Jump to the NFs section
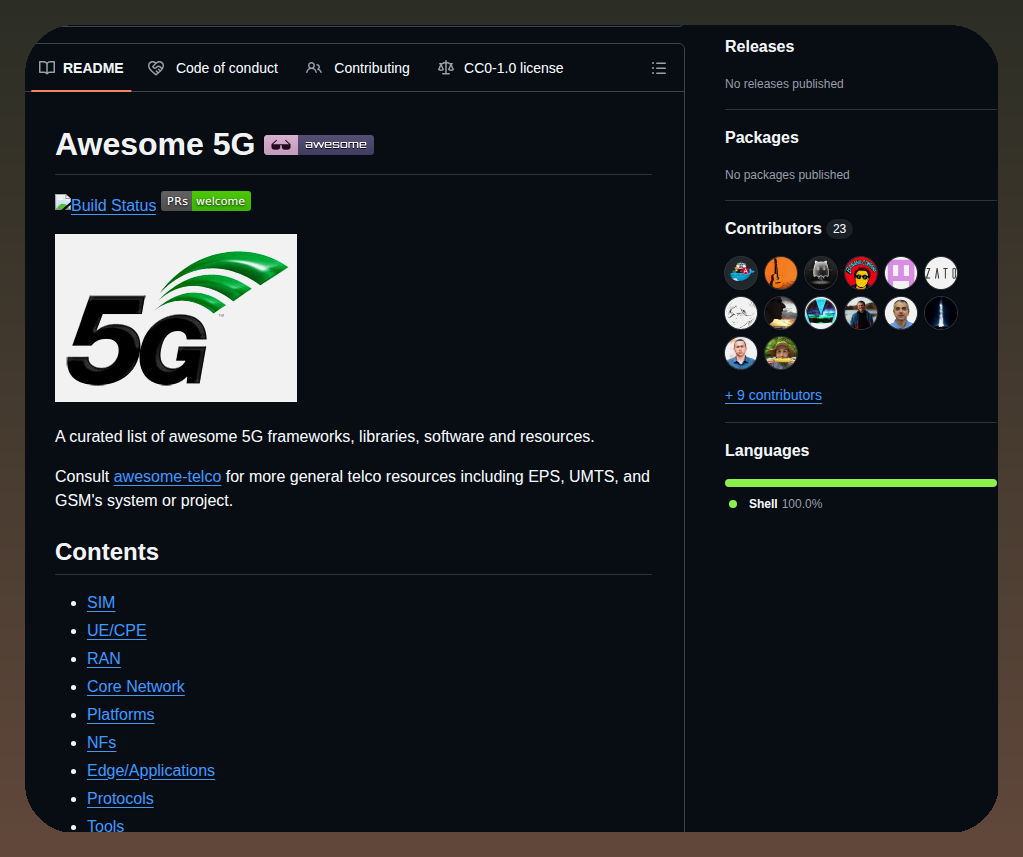This screenshot has width=1023, height=857. (102, 742)
